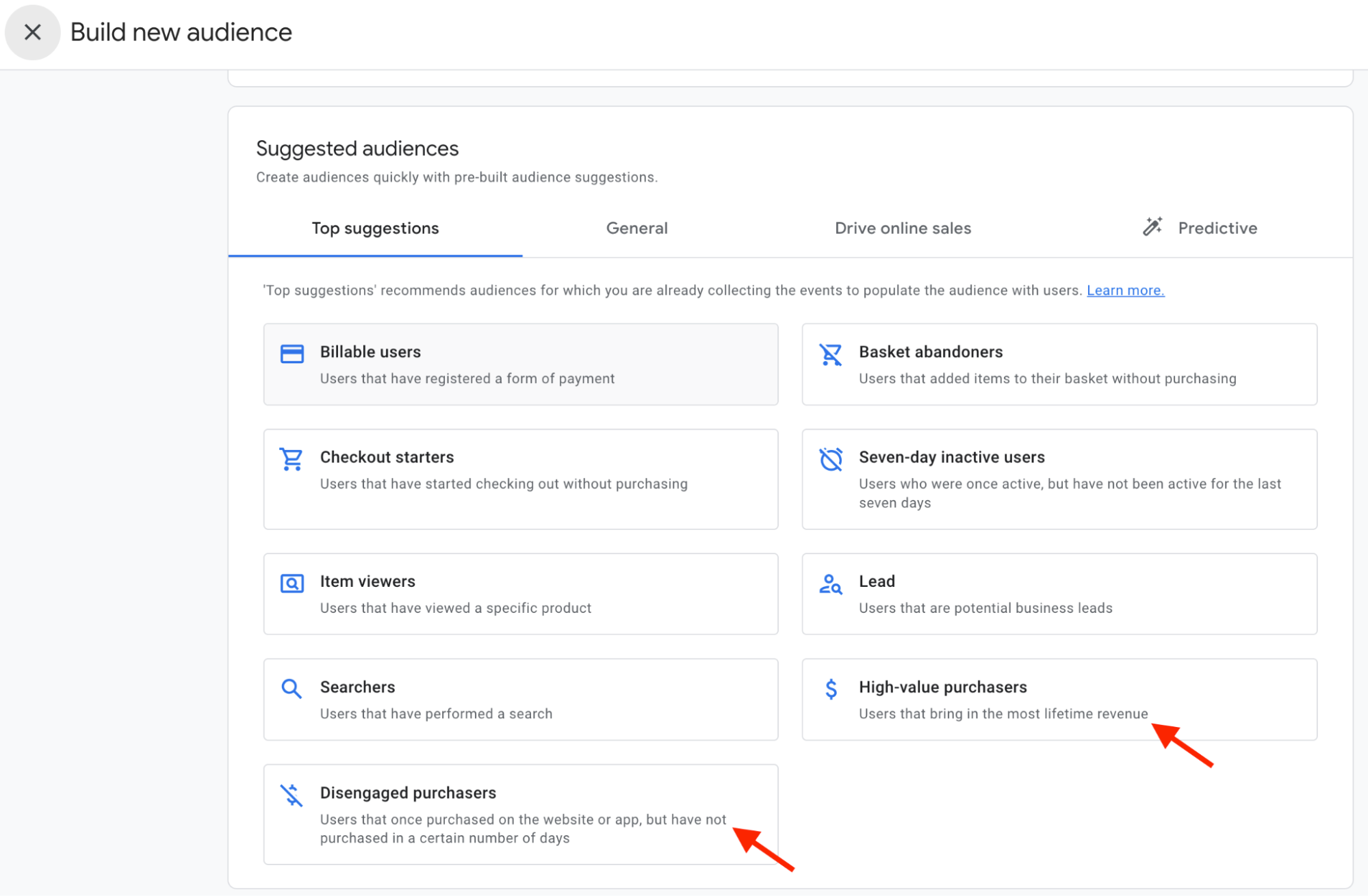The height and width of the screenshot is (896, 1368).
Task: Click the Predictive magic wand icon
Action: (1153, 227)
